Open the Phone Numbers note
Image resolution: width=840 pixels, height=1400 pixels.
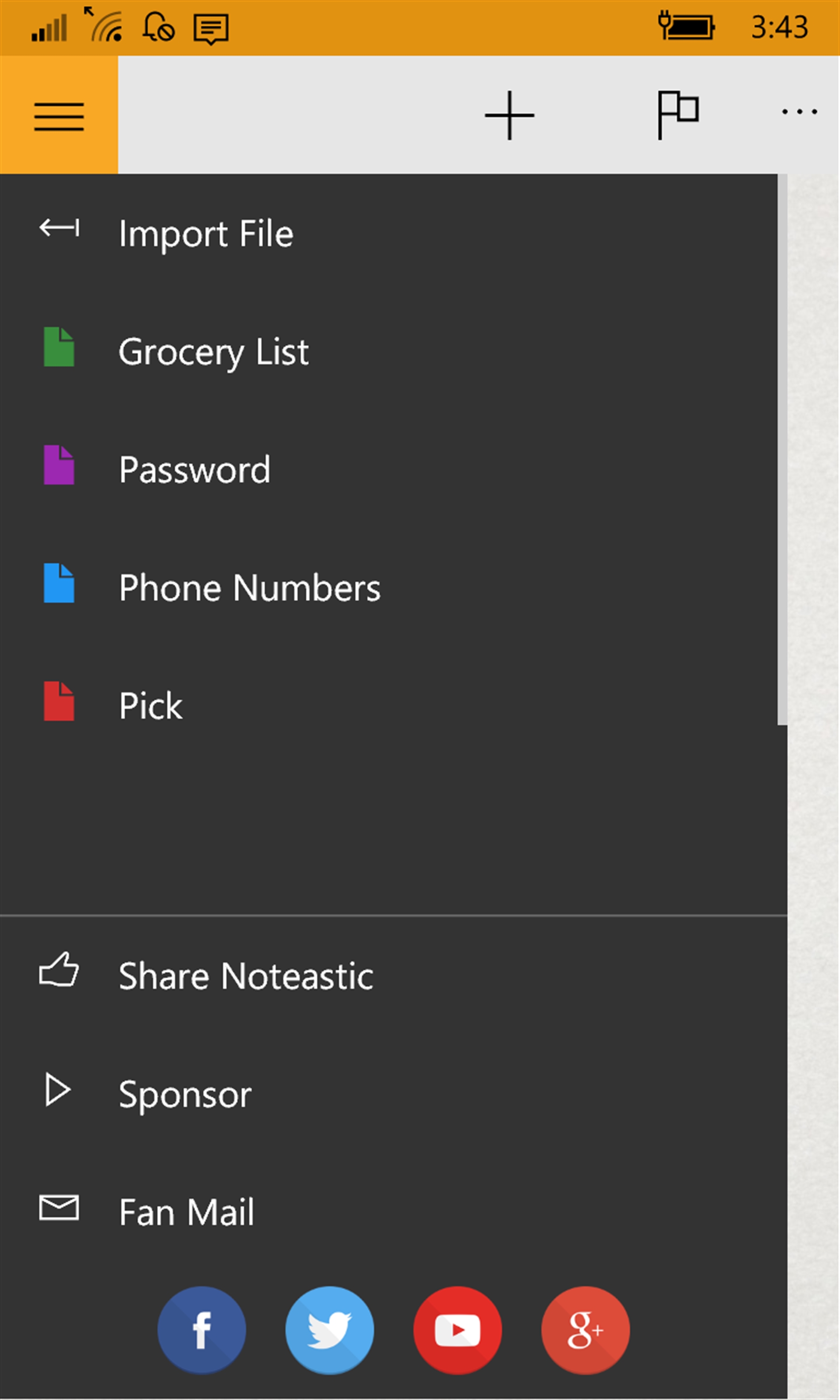click(249, 588)
